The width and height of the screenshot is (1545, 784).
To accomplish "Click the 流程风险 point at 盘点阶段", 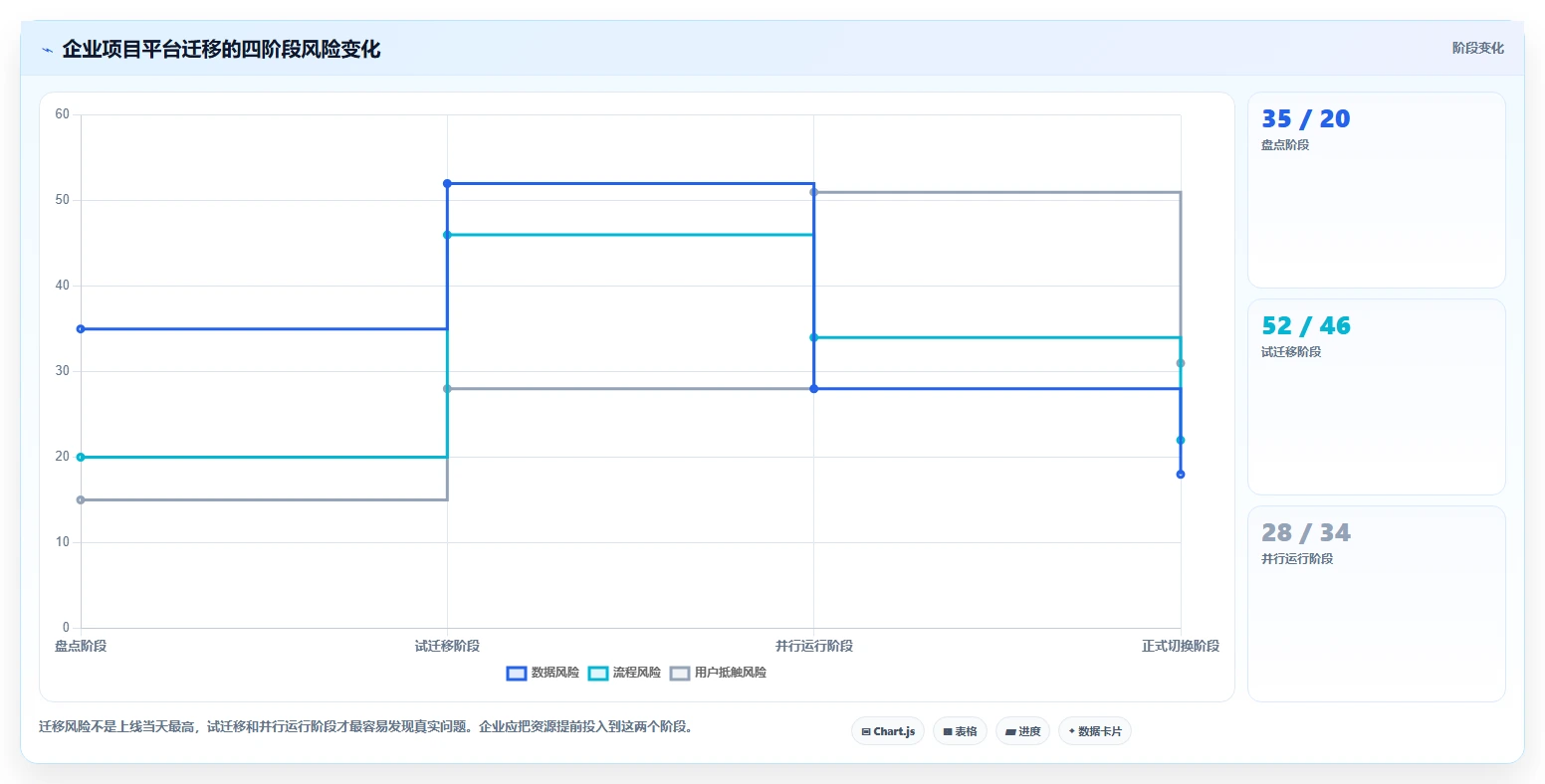I will coord(81,458).
